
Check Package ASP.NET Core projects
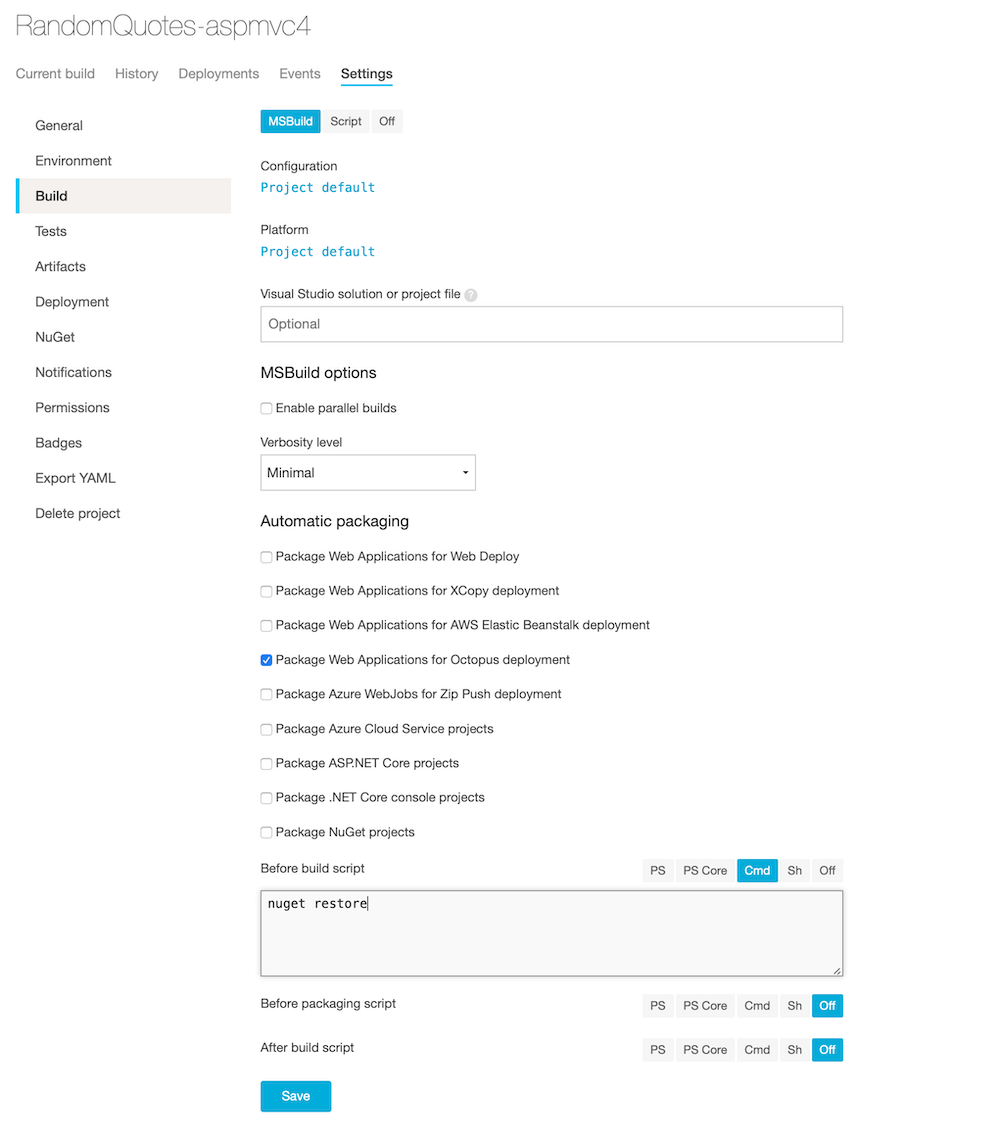(266, 762)
